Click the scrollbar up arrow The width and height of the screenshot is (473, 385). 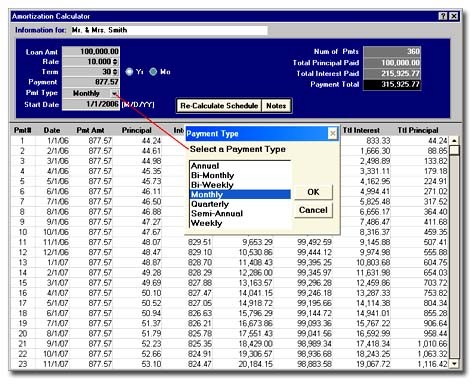tap(454, 141)
